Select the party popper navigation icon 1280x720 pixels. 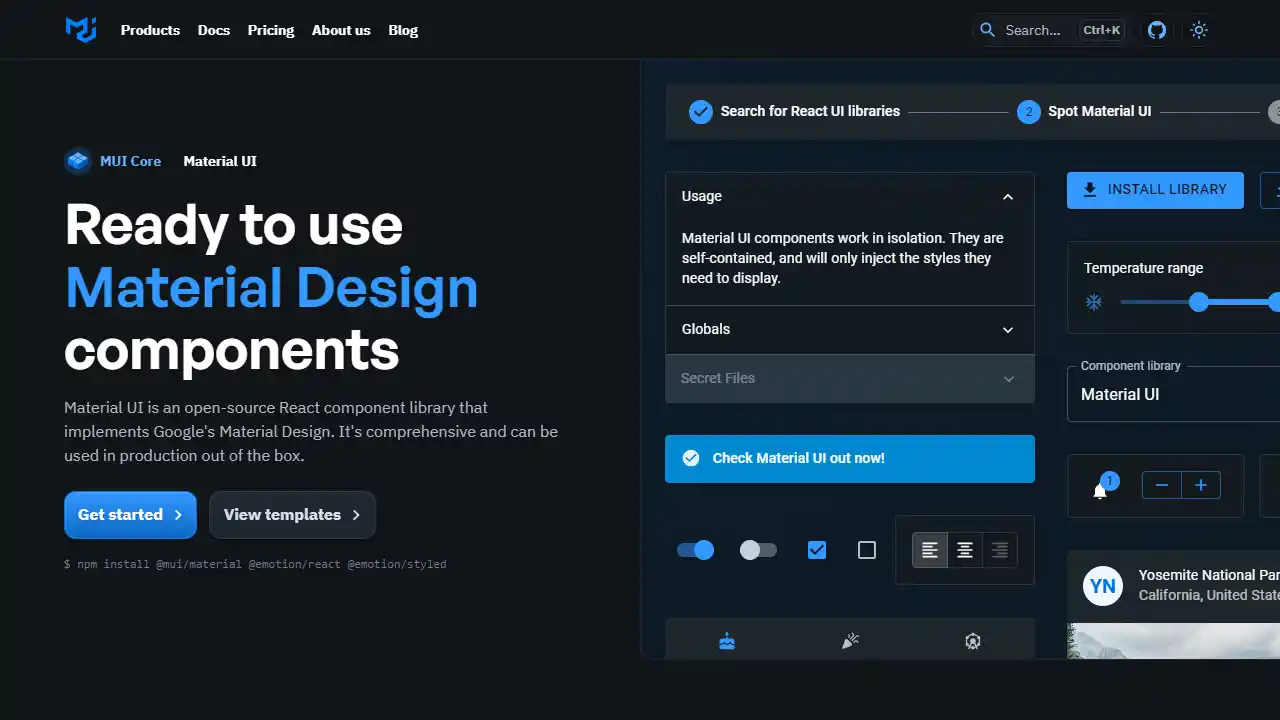(x=850, y=641)
